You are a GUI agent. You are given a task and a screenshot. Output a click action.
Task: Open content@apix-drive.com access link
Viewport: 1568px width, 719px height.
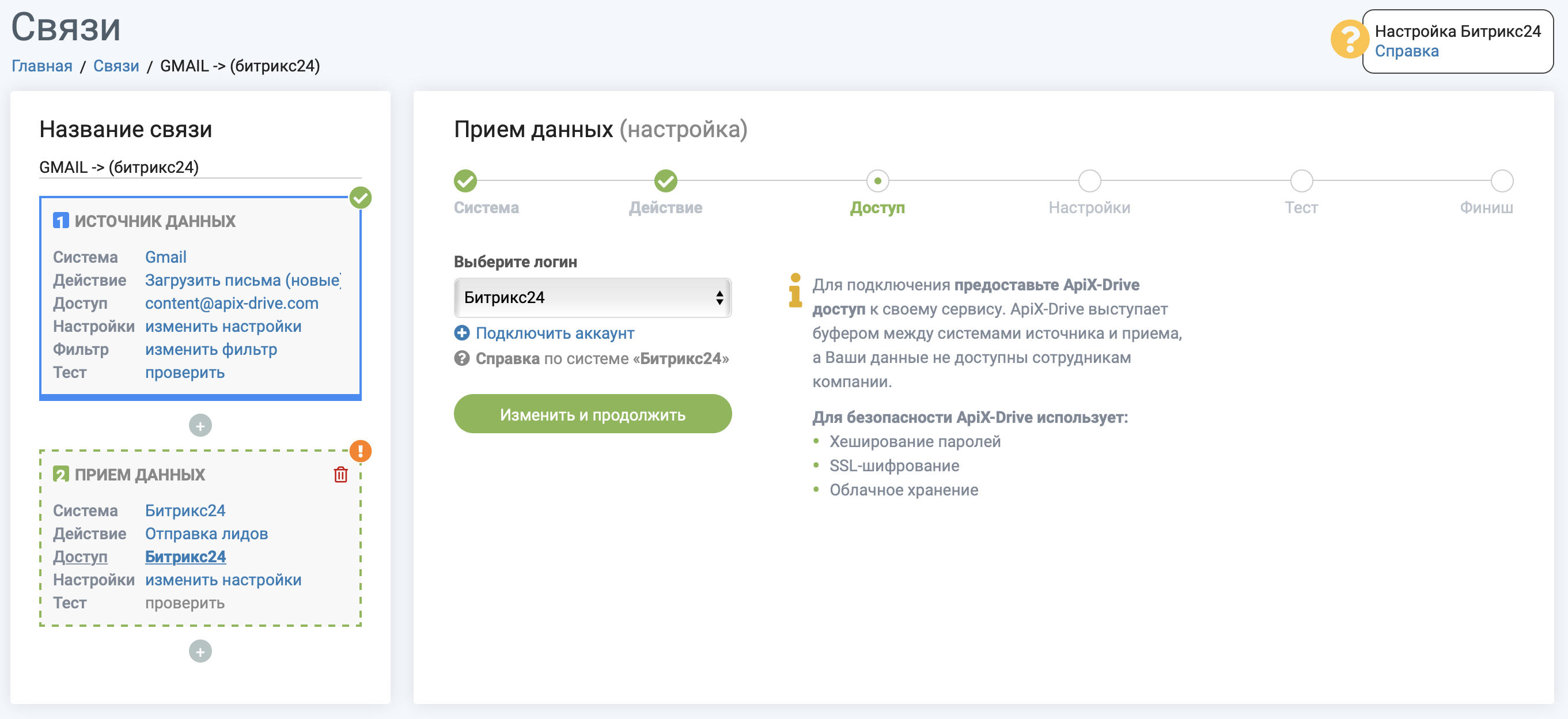[232, 303]
